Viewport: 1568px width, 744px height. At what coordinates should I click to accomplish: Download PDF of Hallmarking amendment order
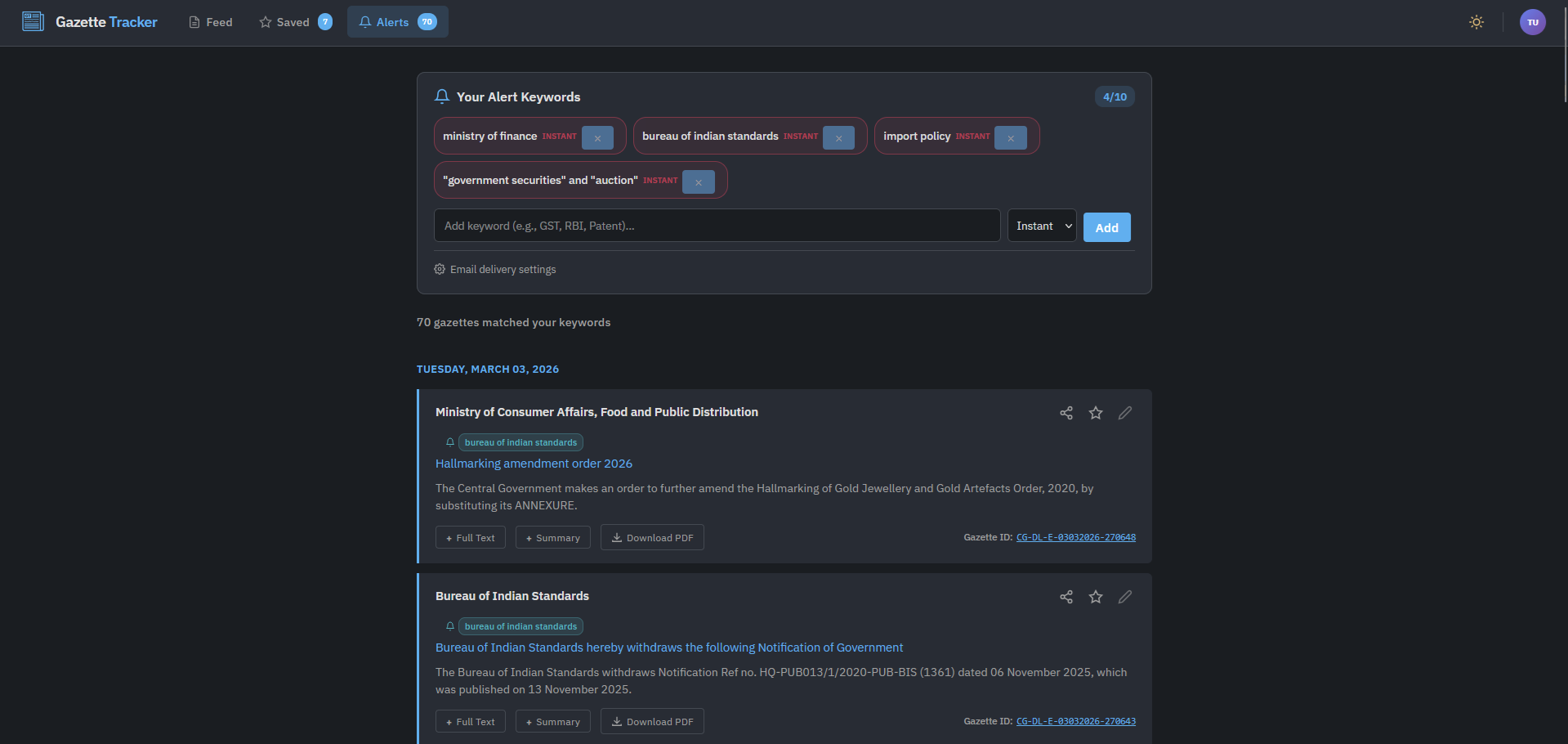(x=652, y=537)
